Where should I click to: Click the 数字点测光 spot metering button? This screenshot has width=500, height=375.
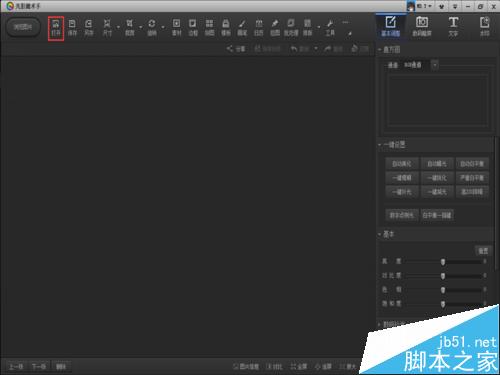click(x=402, y=215)
